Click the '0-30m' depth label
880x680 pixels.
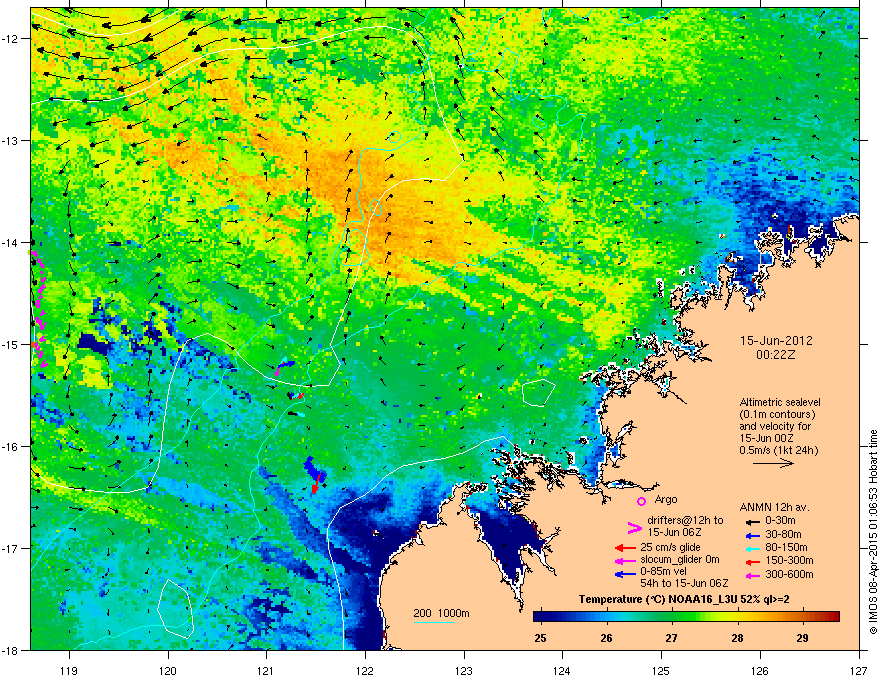pos(780,520)
